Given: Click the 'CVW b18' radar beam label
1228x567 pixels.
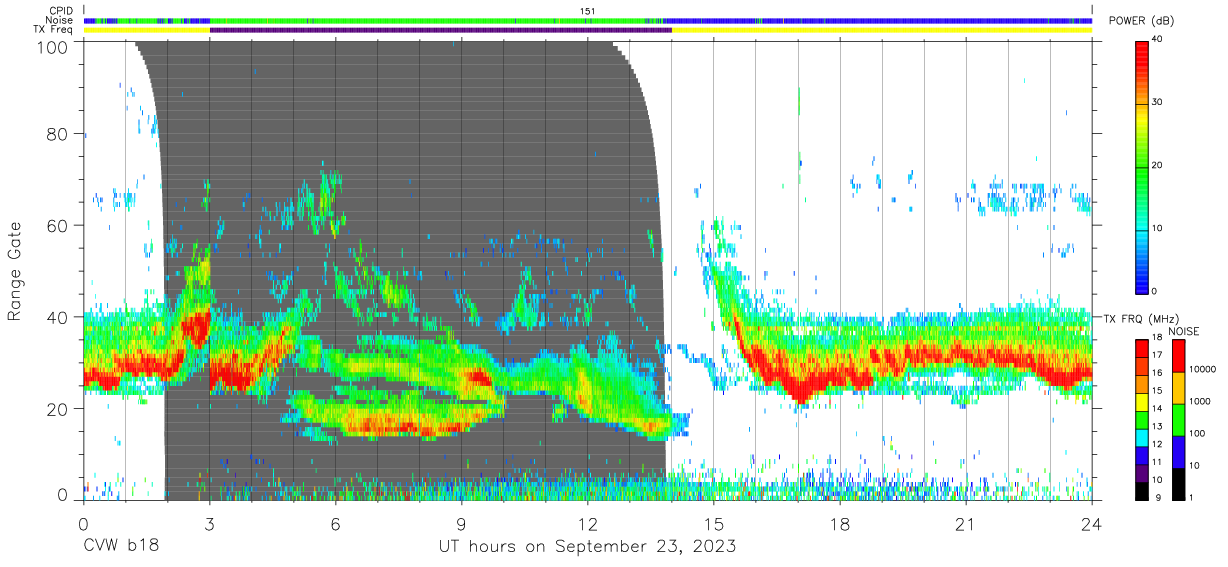Looking at the screenshot, I should pos(121,546).
